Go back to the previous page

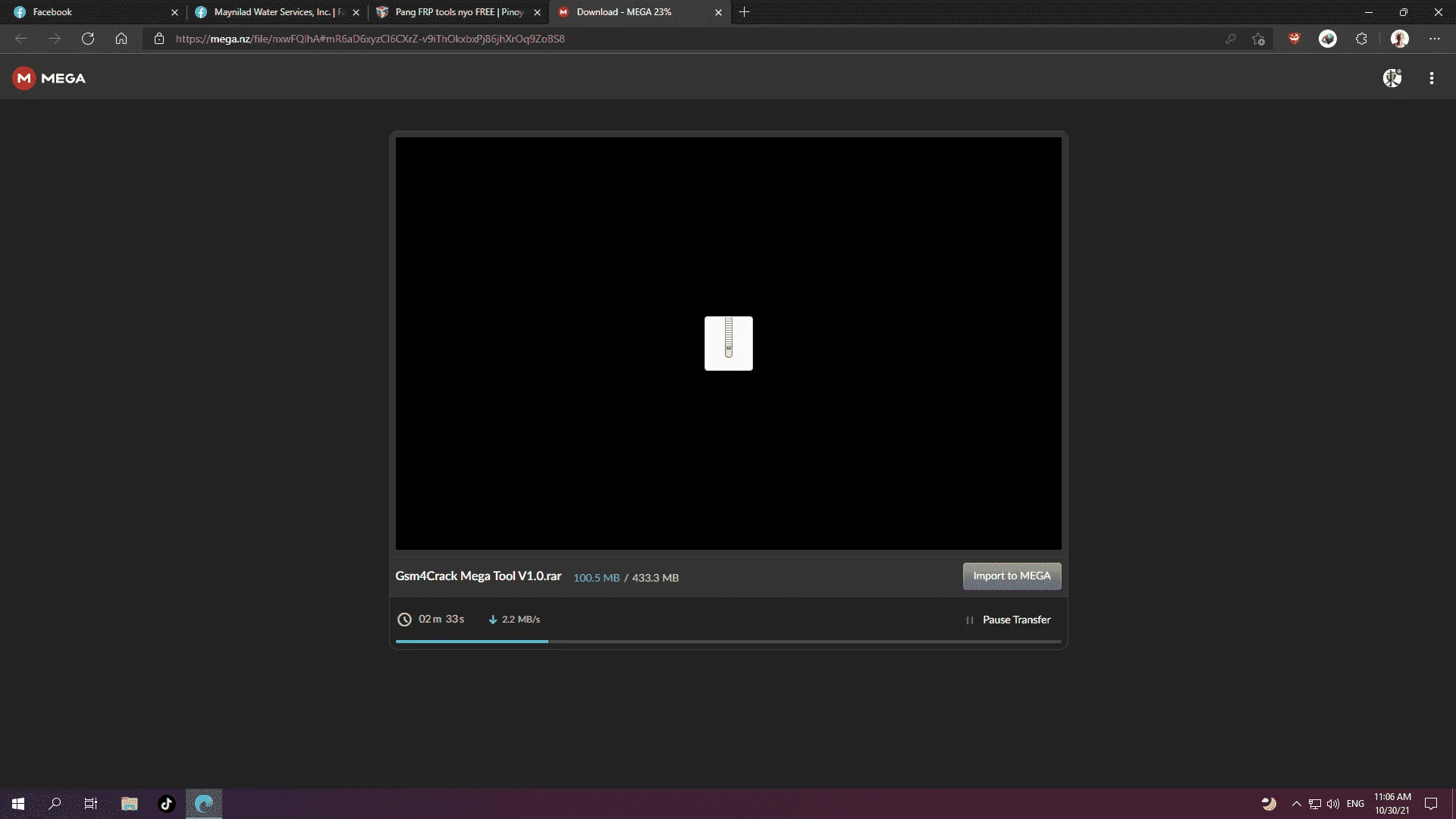click(21, 39)
